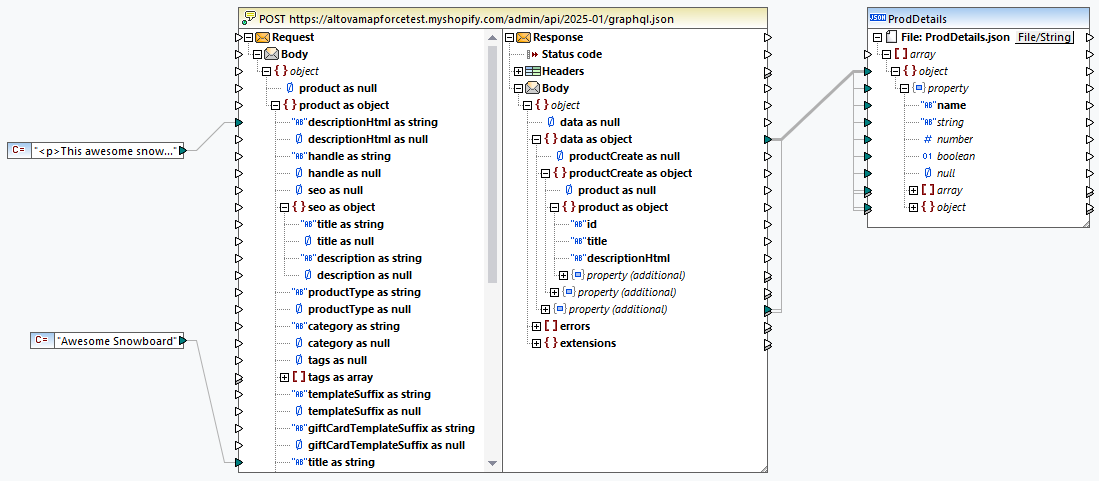Click output triangle of the description constant

(x=182, y=150)
